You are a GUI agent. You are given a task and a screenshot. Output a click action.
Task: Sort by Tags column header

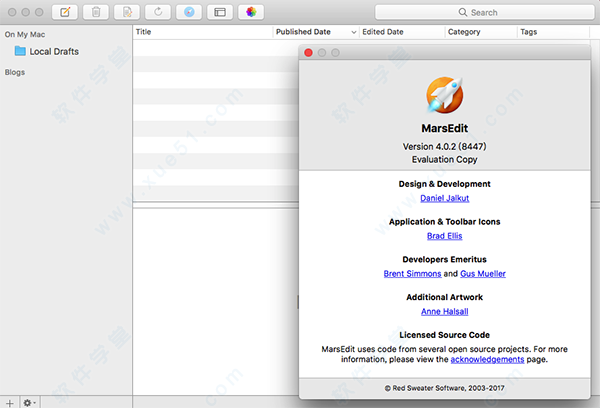pos(553,32)
